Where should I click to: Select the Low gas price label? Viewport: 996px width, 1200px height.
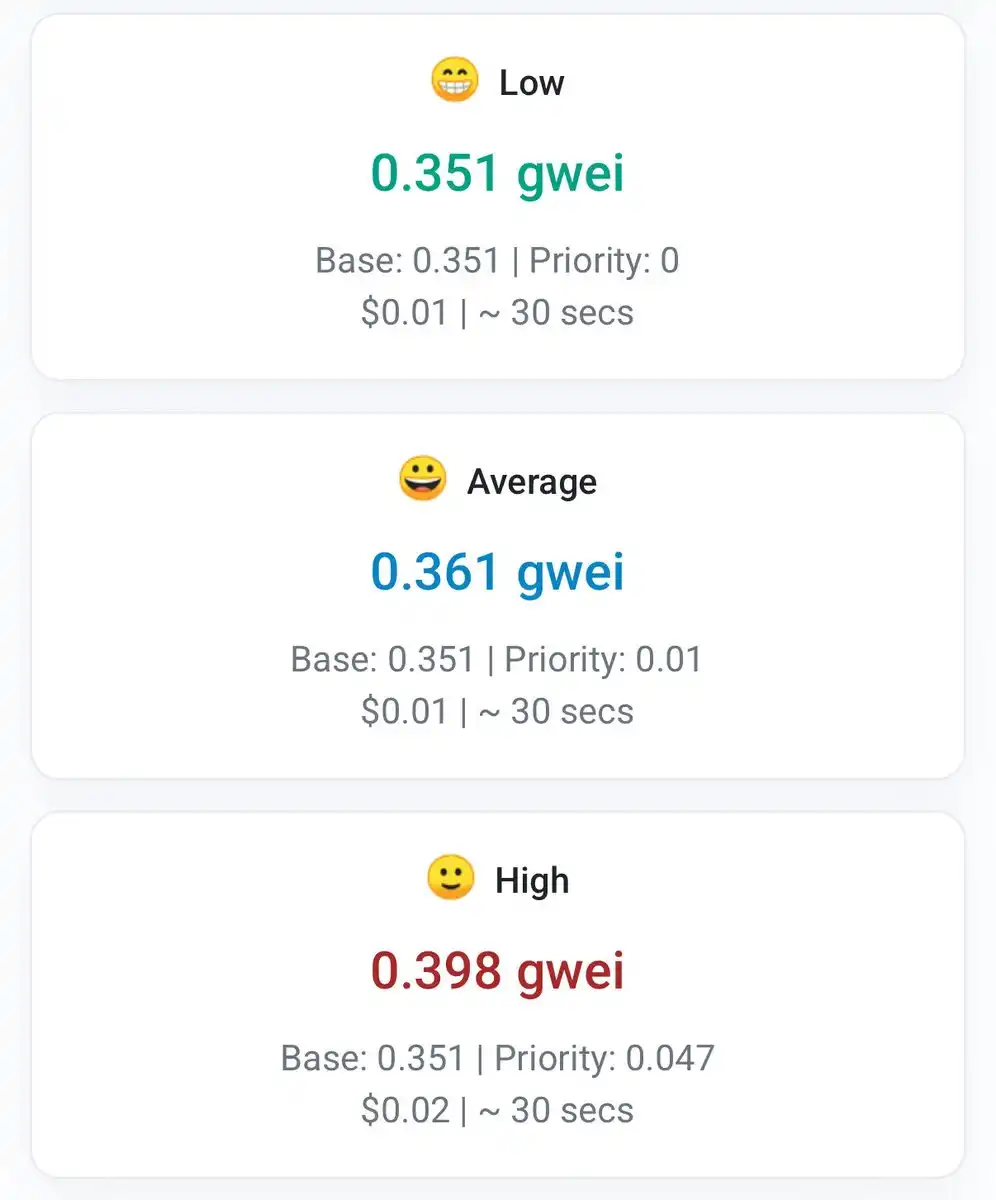(531, 82)
